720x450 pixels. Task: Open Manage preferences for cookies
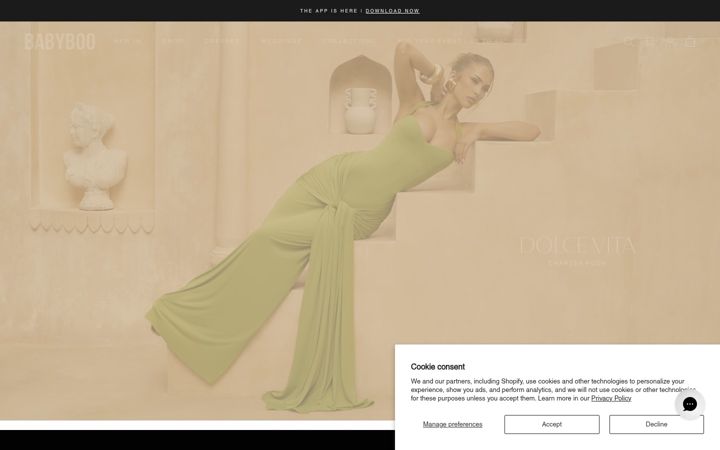coord(452,424)
